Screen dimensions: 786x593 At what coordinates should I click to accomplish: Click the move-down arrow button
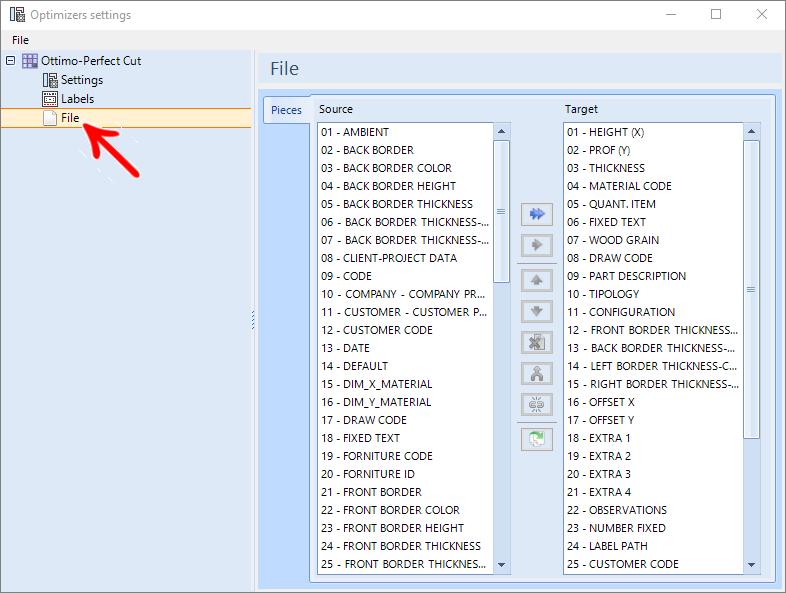tap(537, 311)
